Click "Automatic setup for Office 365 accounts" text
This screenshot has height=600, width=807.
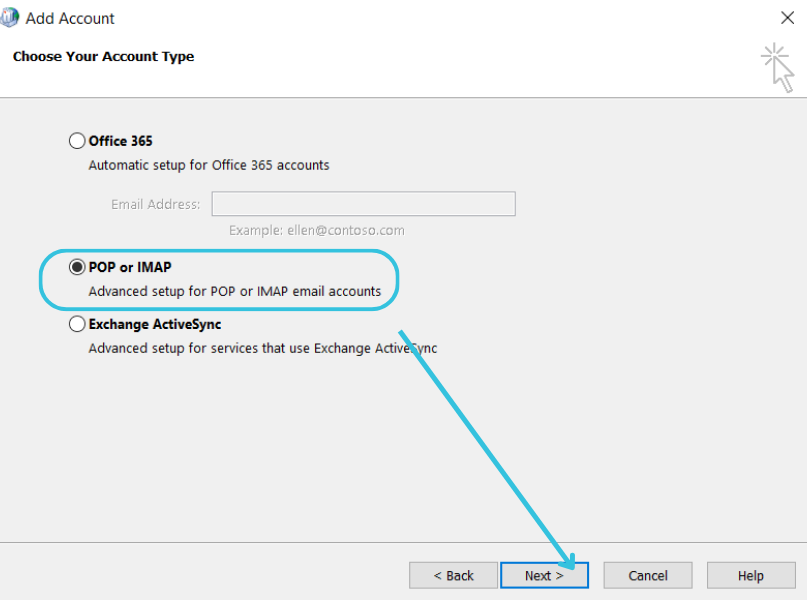point(208,165)
